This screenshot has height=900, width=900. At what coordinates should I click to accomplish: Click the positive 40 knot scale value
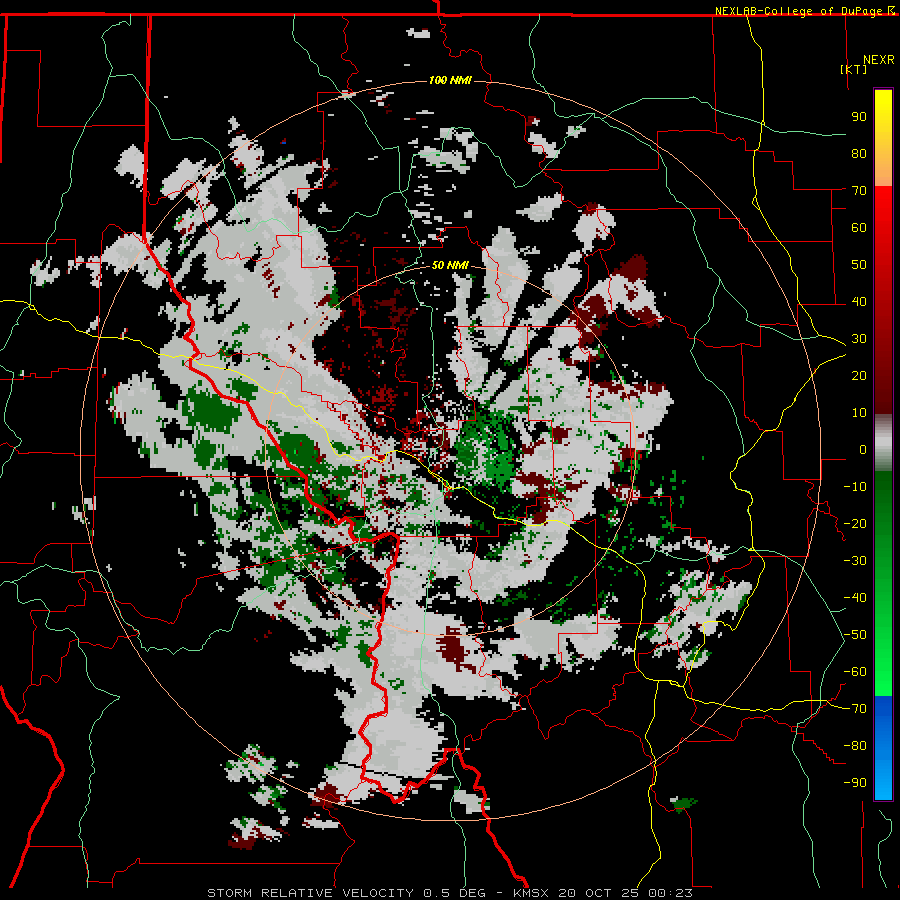(x=859, y=301)
